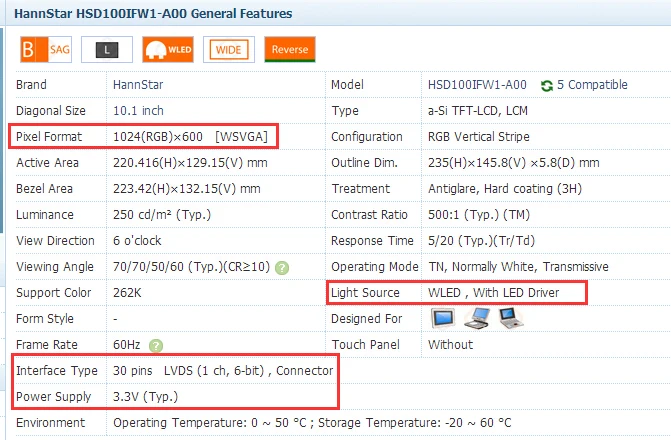The height and width of the screenshot is (440, 671).
Task: Click the WIDE badge icon
Action: pos(229,50)
